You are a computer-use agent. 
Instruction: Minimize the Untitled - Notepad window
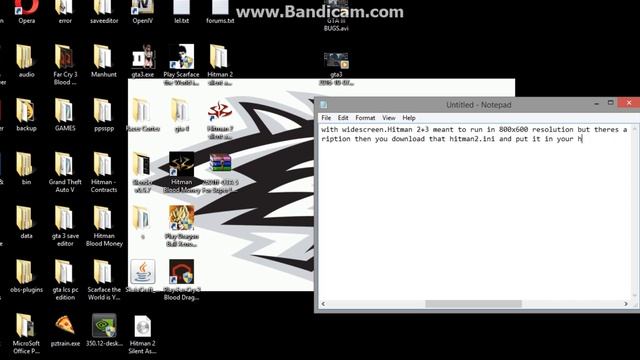596,104
